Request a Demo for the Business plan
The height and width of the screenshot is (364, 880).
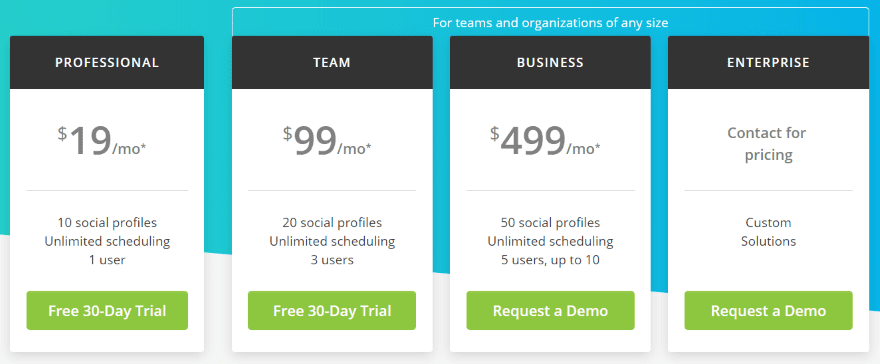550,310
